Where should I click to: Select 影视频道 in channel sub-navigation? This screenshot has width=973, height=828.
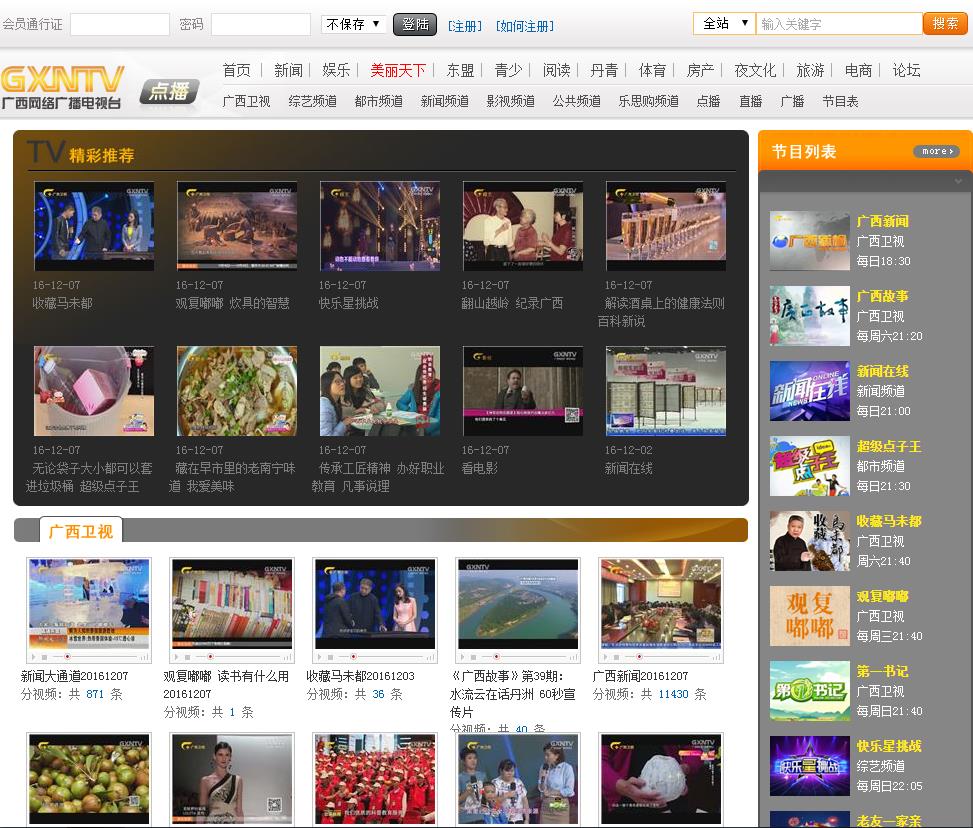tap(511, 101)
